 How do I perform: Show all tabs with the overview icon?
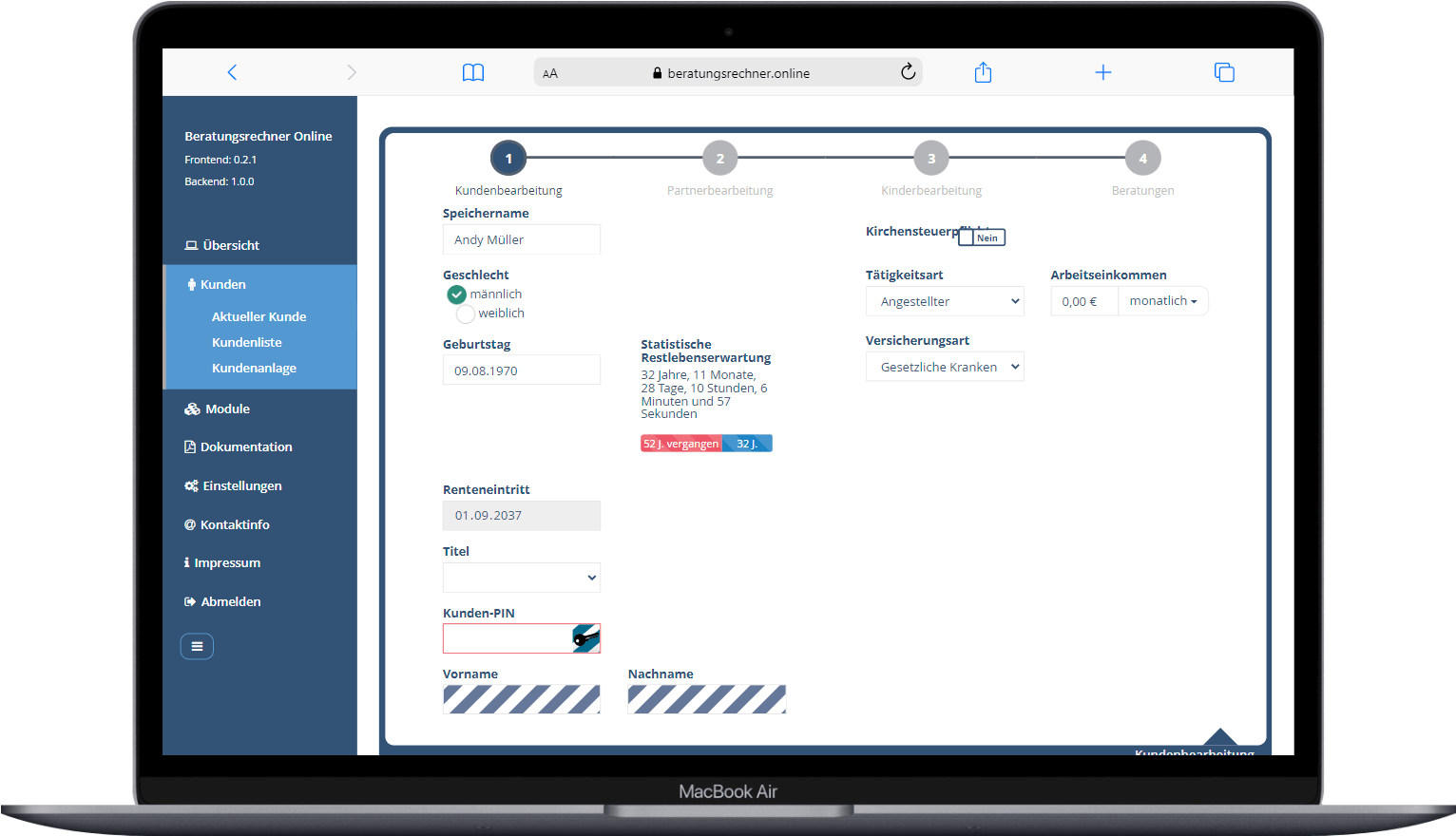[x=1224, y=72]
